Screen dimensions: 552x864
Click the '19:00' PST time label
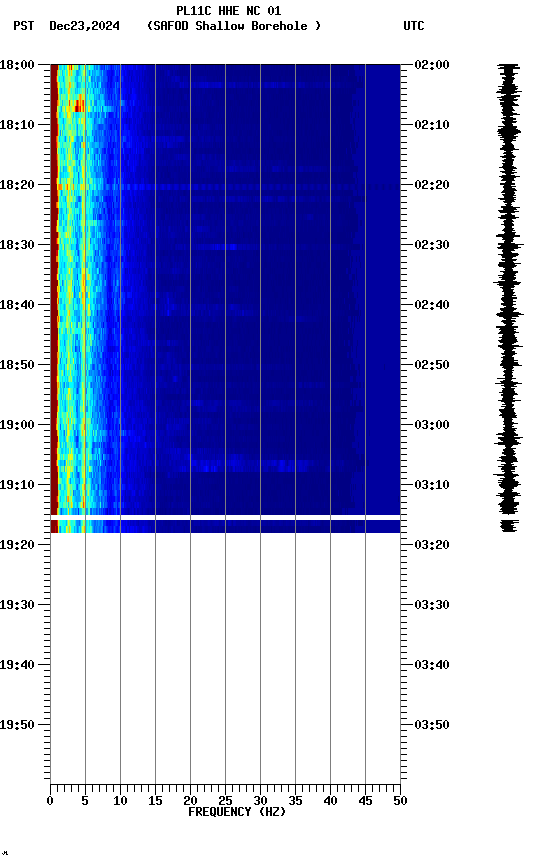[x=17, y=425]
